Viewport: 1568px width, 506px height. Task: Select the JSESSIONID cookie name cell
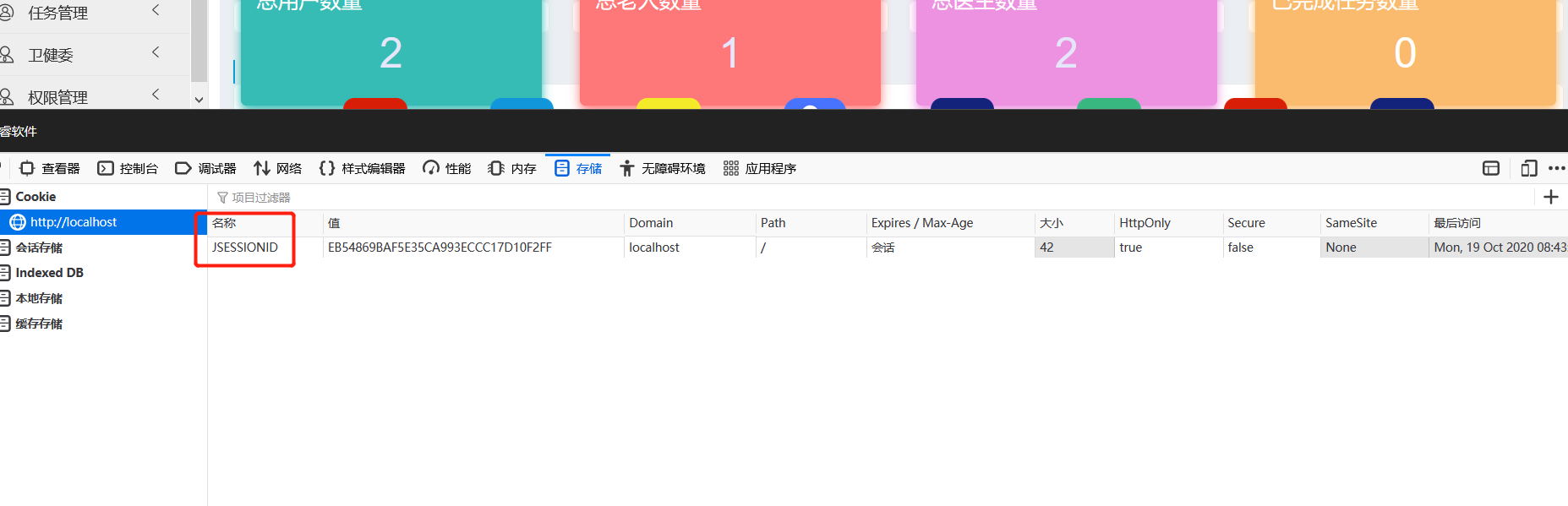265,248
